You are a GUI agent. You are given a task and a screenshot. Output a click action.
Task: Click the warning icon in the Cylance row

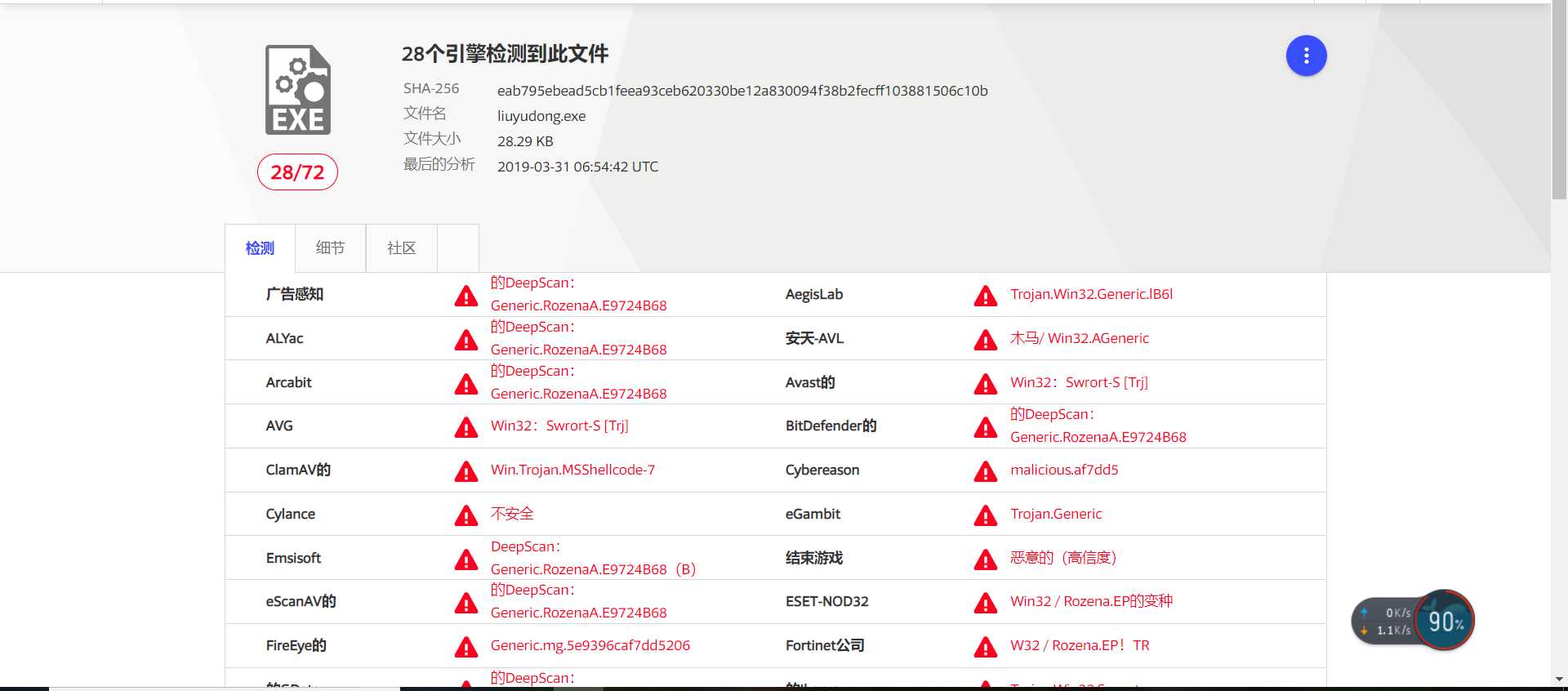point(466,515)
